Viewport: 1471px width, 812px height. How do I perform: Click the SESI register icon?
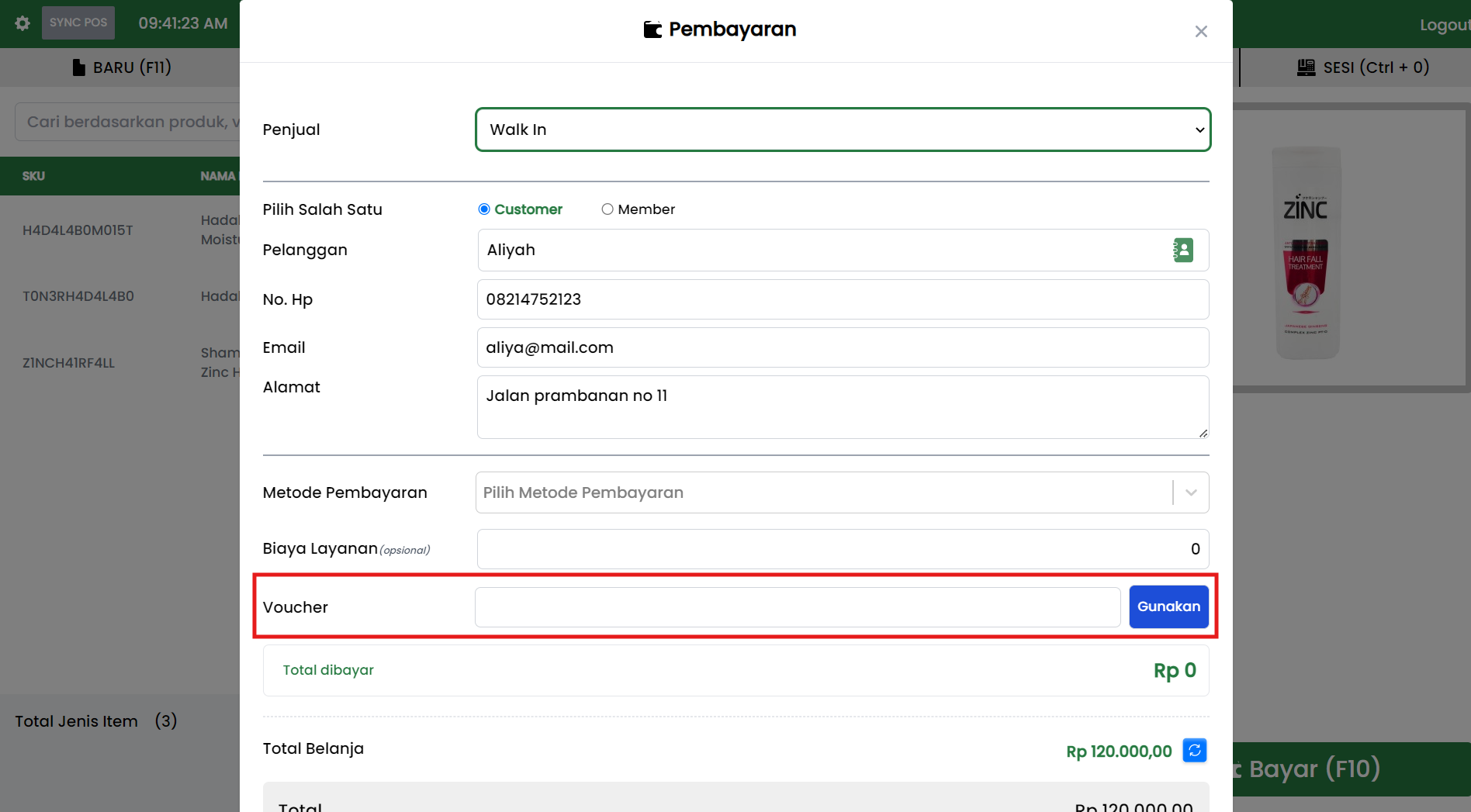[x=1306, y=67]
